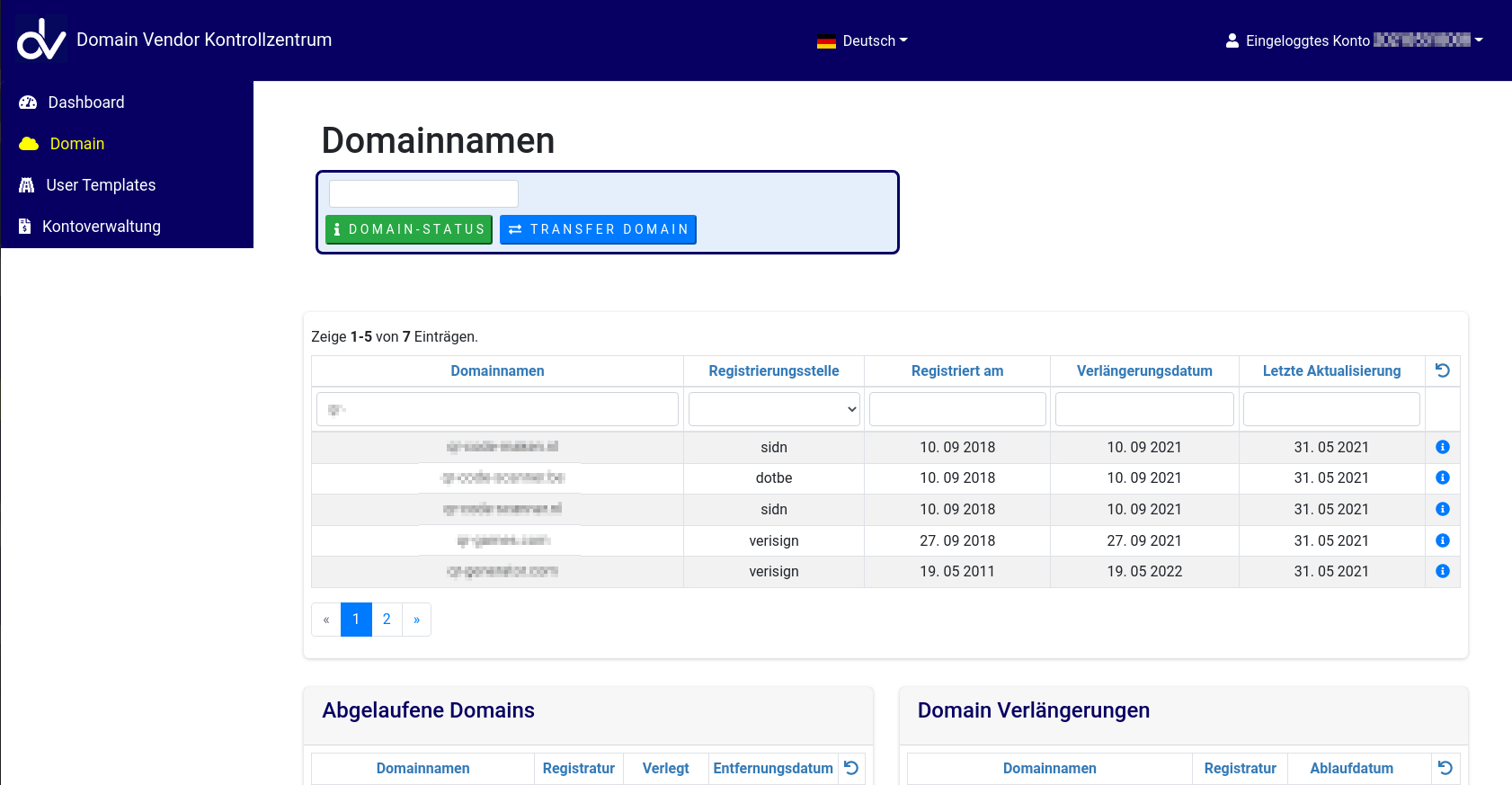Click renewal date 19. 05 2022

point(1144,572)
